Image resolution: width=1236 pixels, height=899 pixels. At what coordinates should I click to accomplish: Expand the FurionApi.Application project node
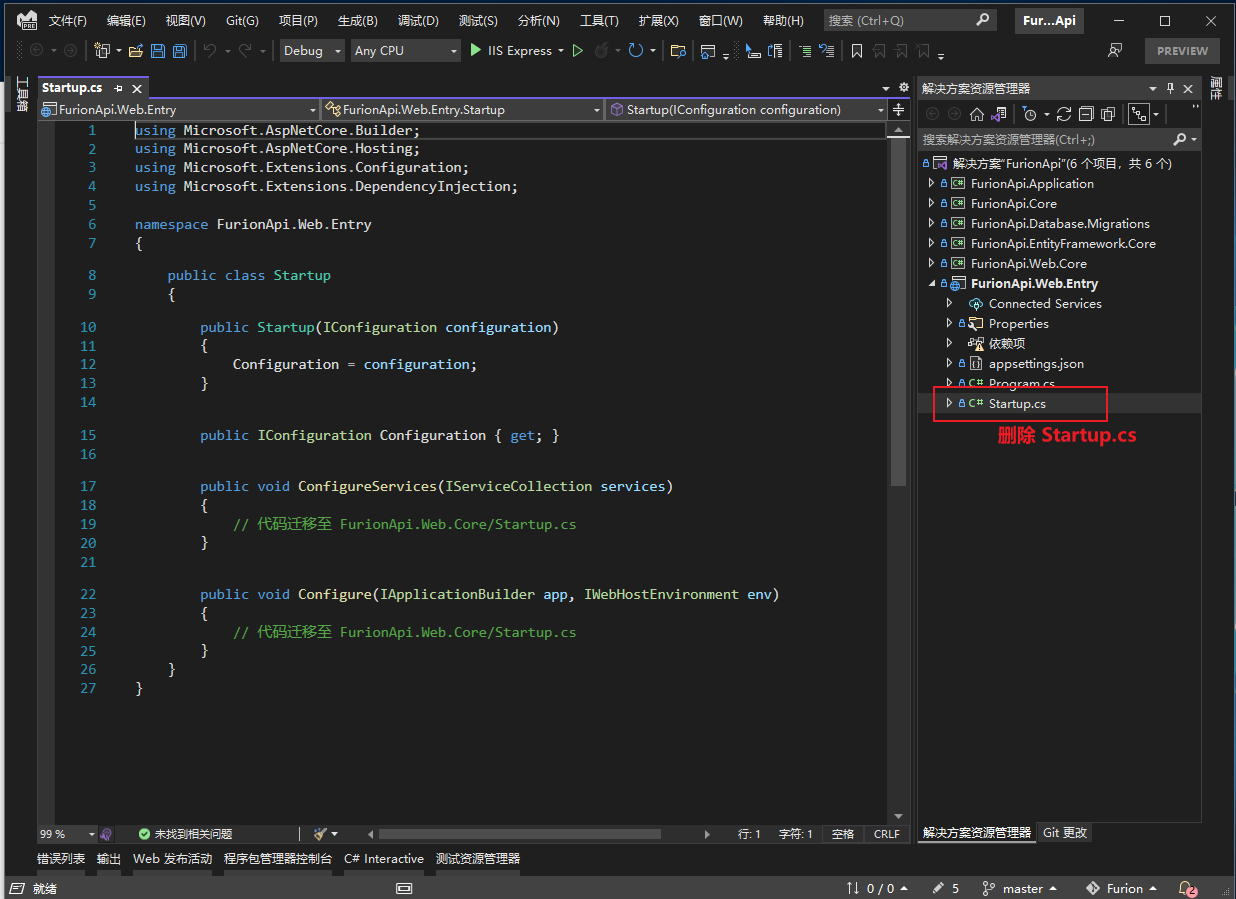pyautogui.click(x=932, y=183)
